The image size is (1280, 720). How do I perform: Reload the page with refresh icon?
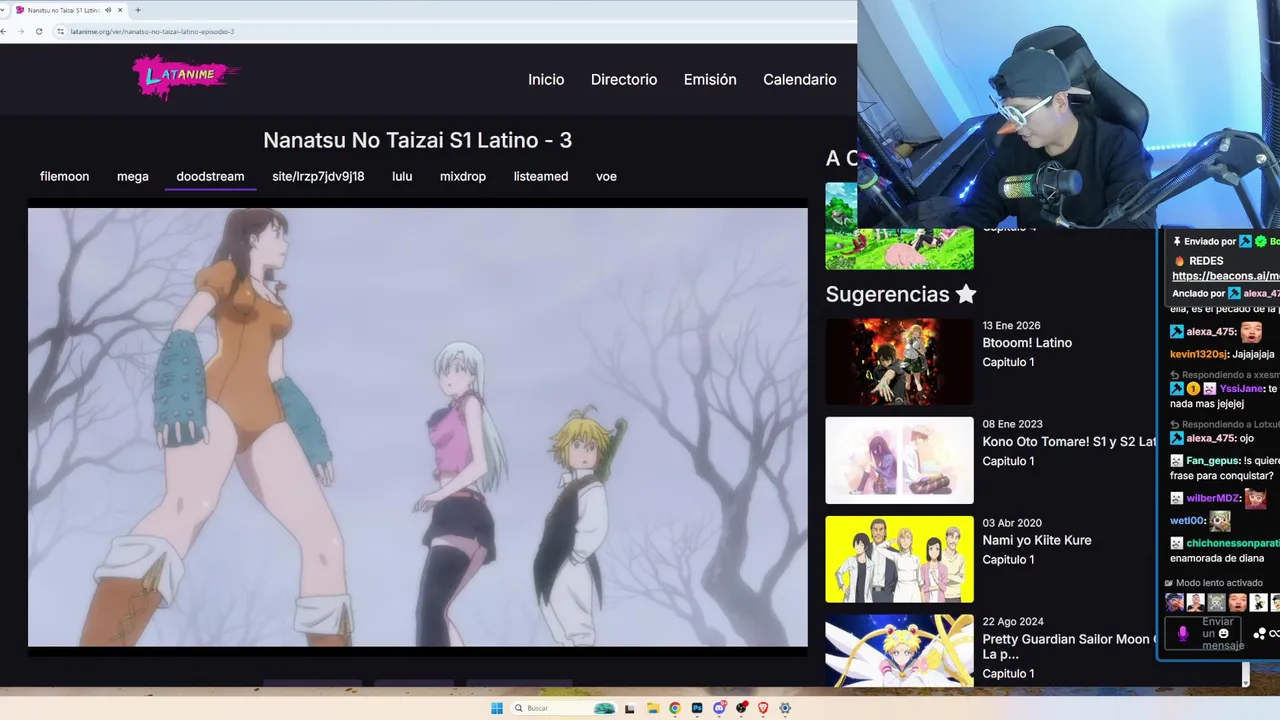click(39, 31)
